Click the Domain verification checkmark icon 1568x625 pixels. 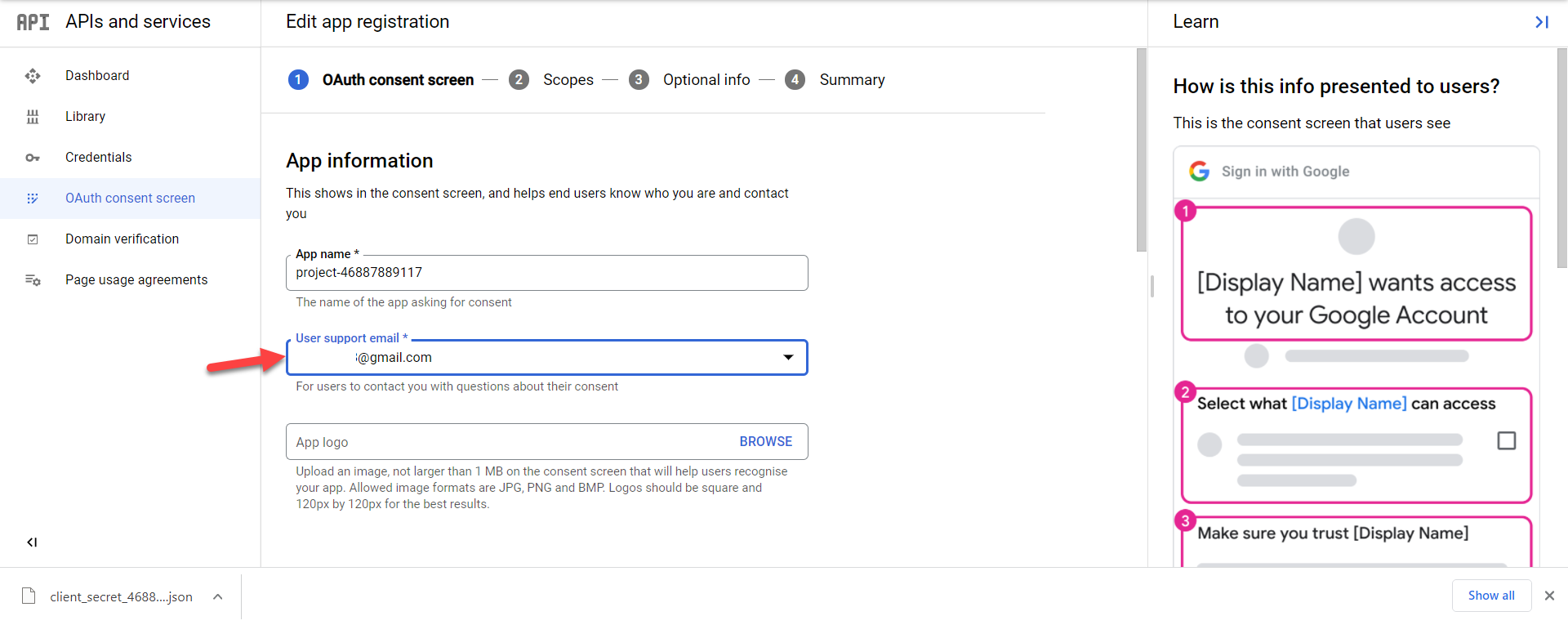click(x=33, y=239)
